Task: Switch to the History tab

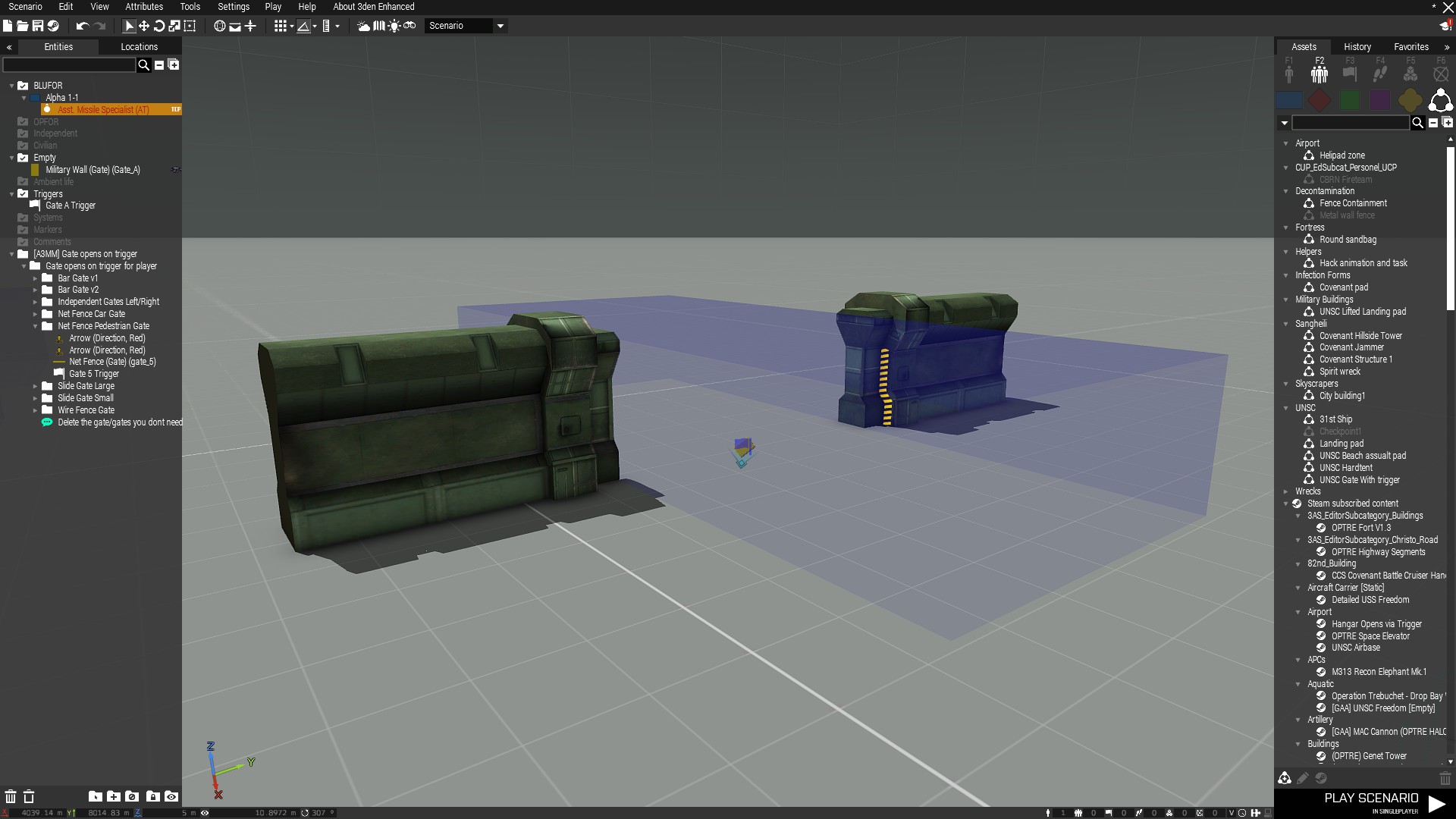Action: 1357,47
